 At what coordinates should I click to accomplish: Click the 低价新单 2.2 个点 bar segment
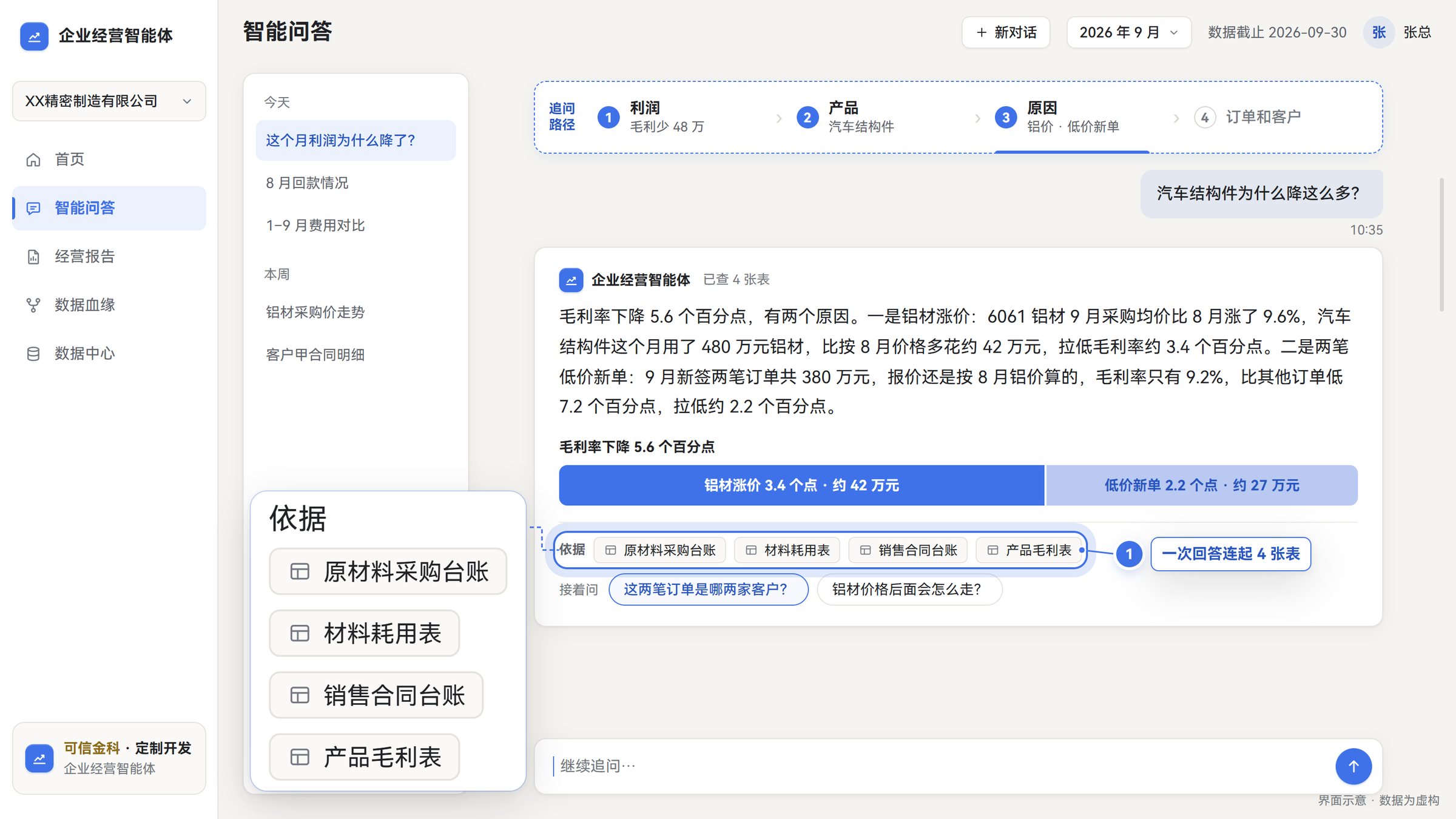[x=1202, y=485]
